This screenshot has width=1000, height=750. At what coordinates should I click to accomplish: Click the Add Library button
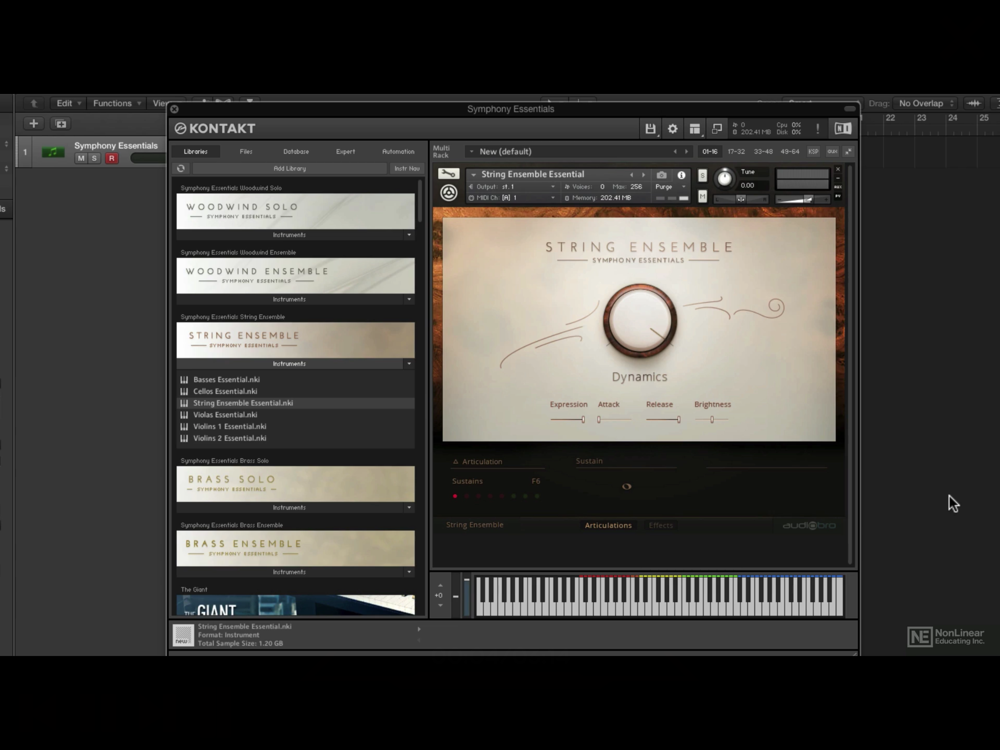[x=290, y=168]
